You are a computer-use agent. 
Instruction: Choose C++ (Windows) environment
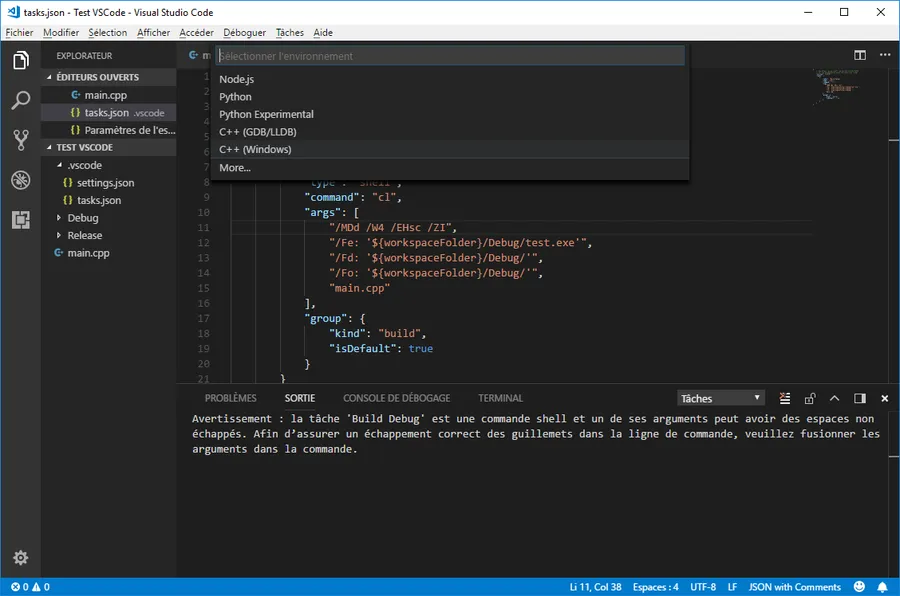[x=450, y=149]
